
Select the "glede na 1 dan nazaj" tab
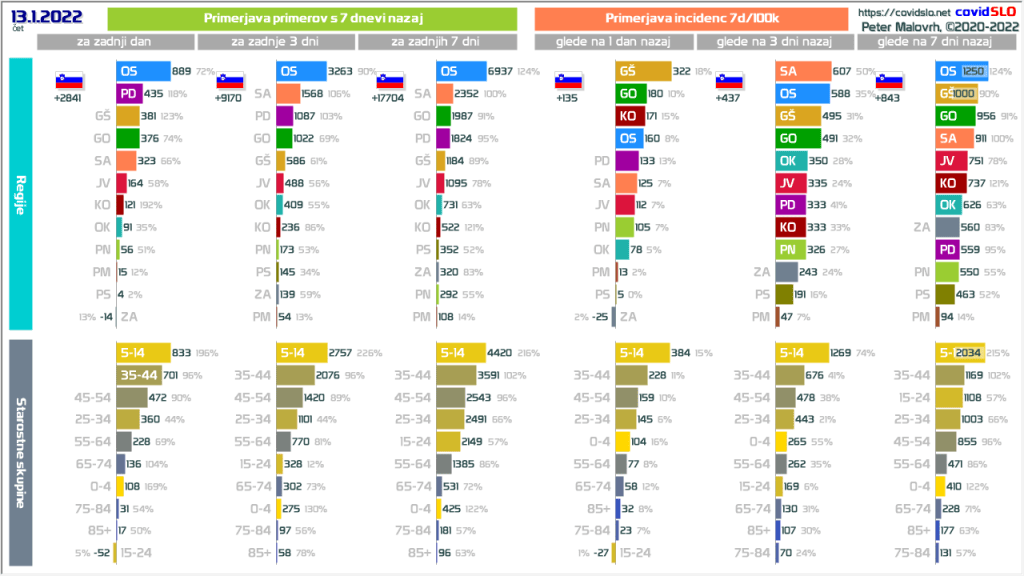(614, 42)
